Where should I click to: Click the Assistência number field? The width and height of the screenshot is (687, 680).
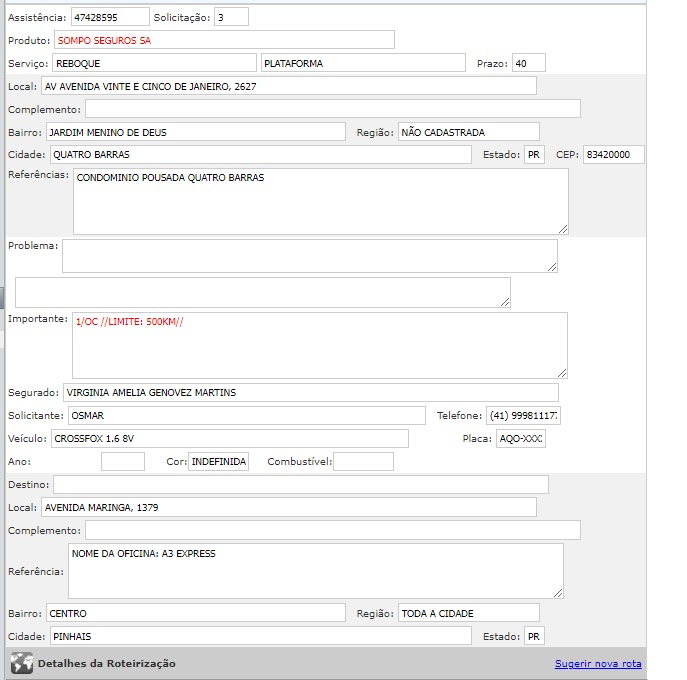pyautogui.click(x=110, y=17)
